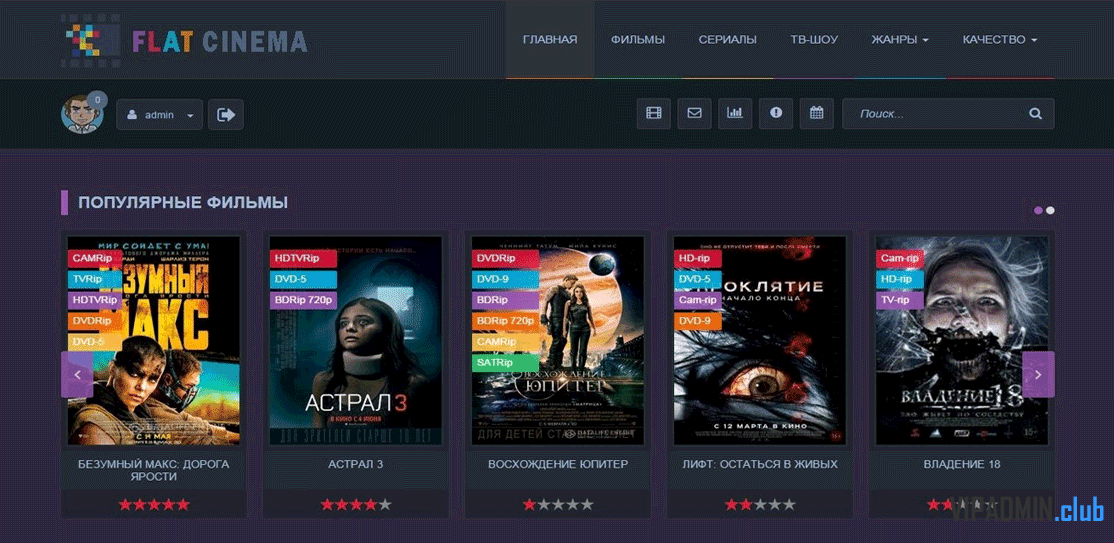Select the first carousel page dot

1039,210
